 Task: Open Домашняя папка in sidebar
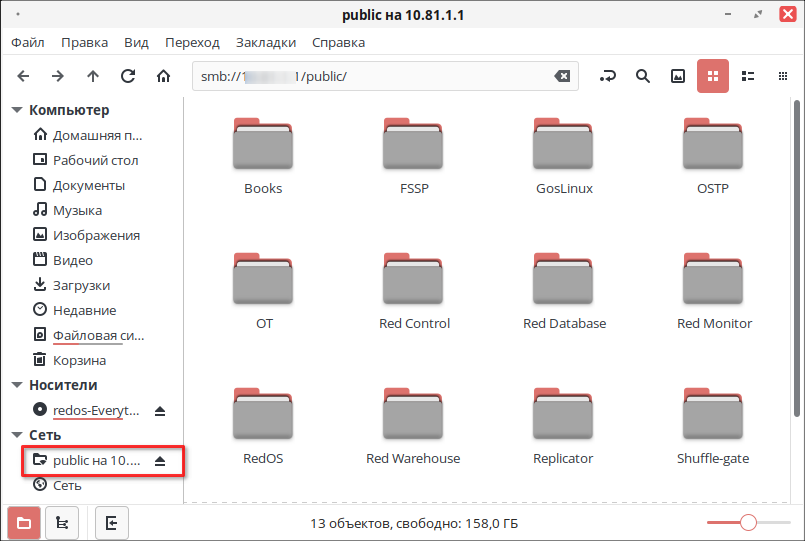tap(87, 135)
